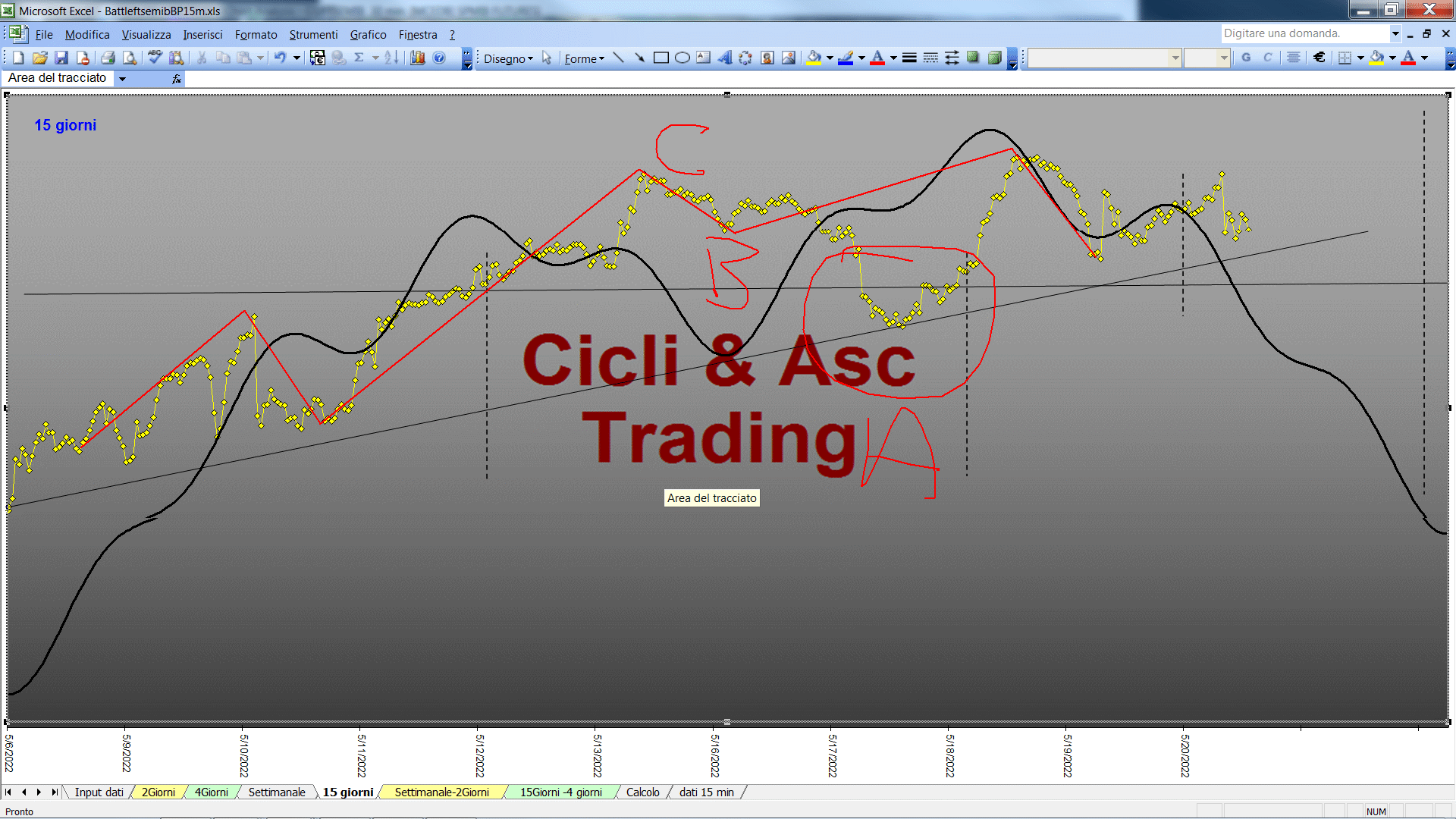
Task: Apply the blue drawing line color
Action: (x=846, y=58)
